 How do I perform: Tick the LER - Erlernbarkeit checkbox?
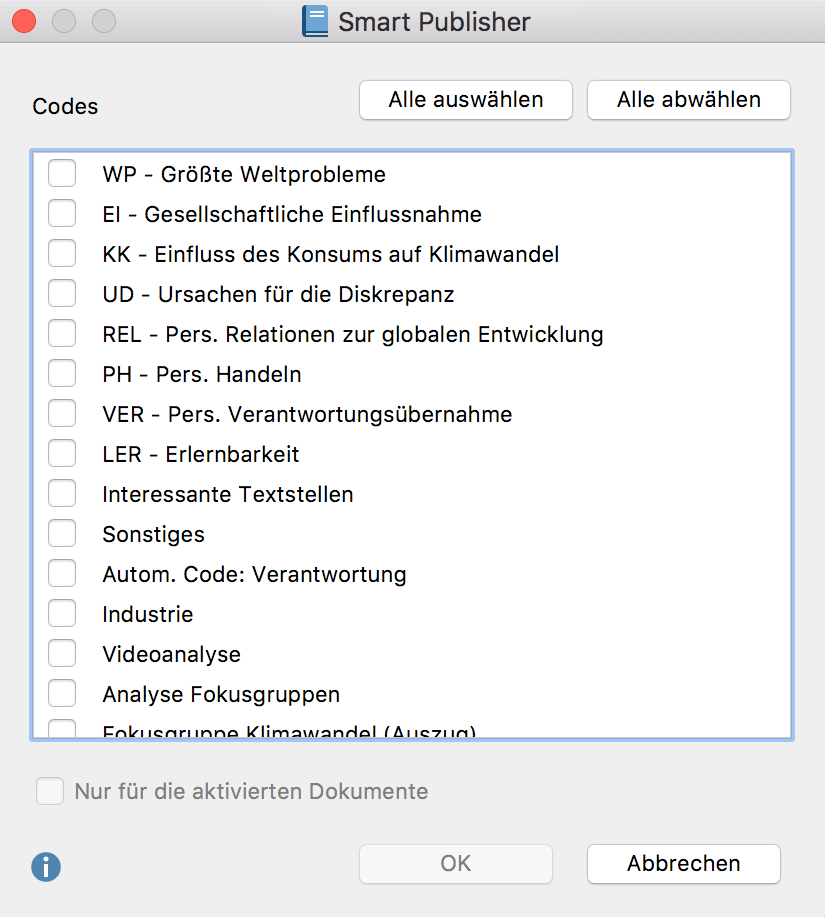pyautogui.click(x=62, y=453)
